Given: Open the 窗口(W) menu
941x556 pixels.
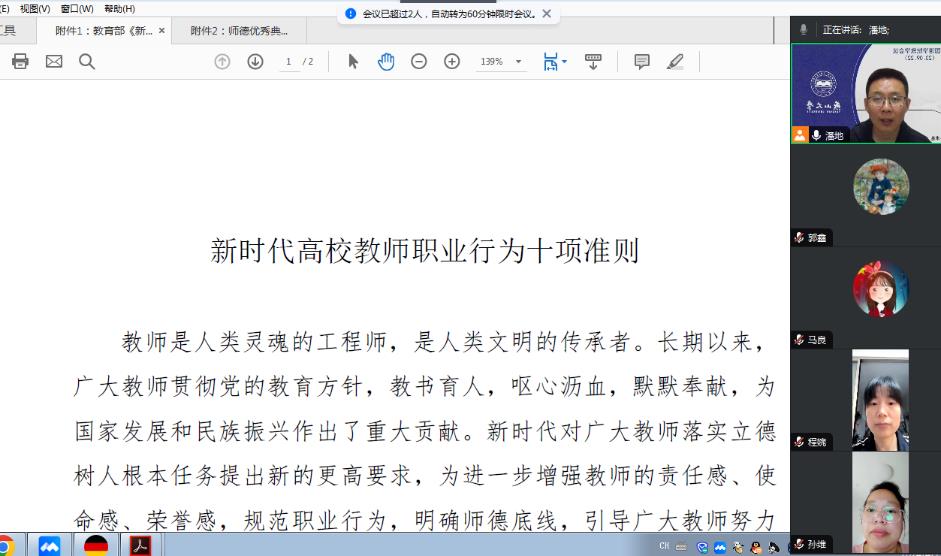Looking at the screenshot, I should [x=76, y=8].
